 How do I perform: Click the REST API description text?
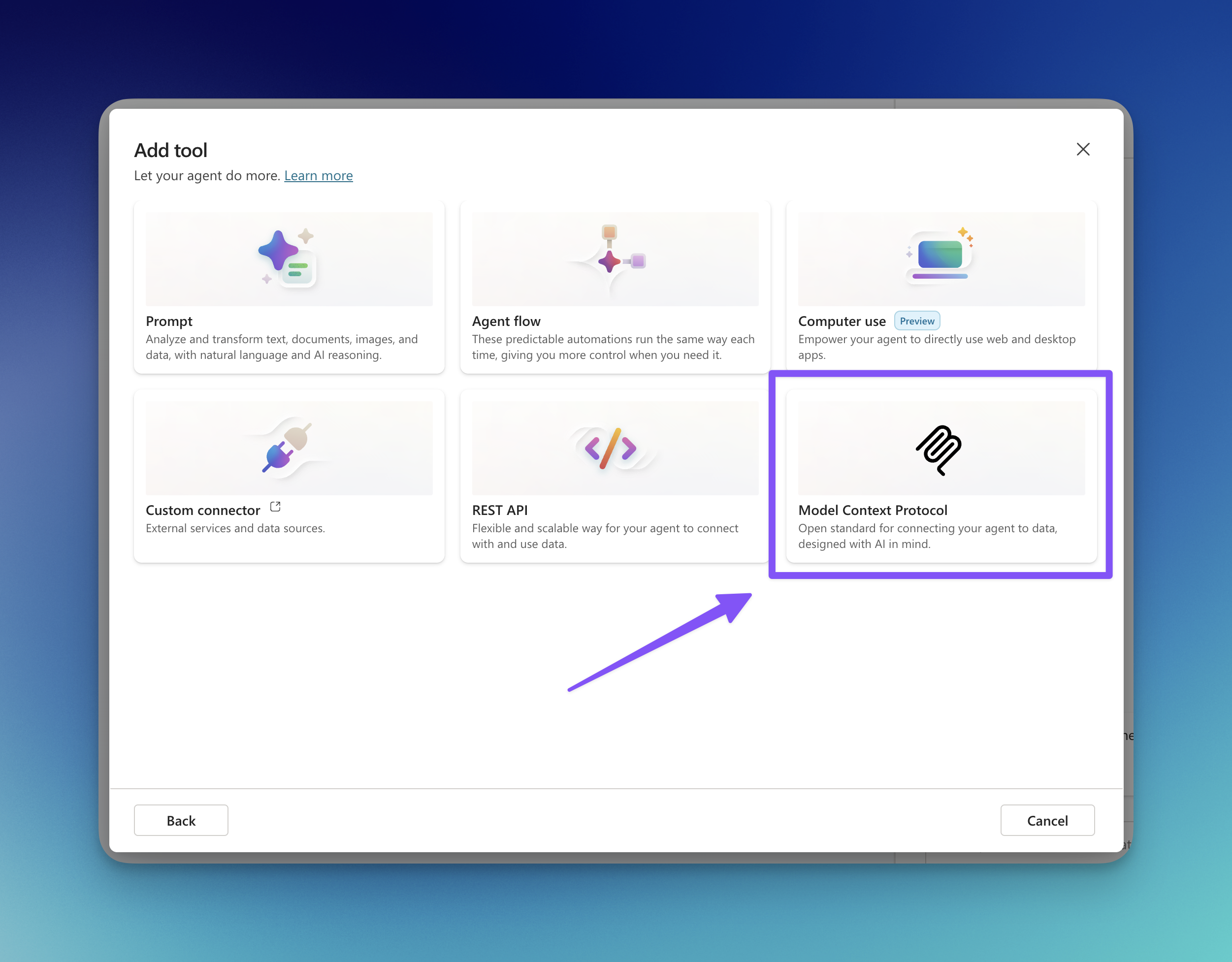click(x=605, y=536)
